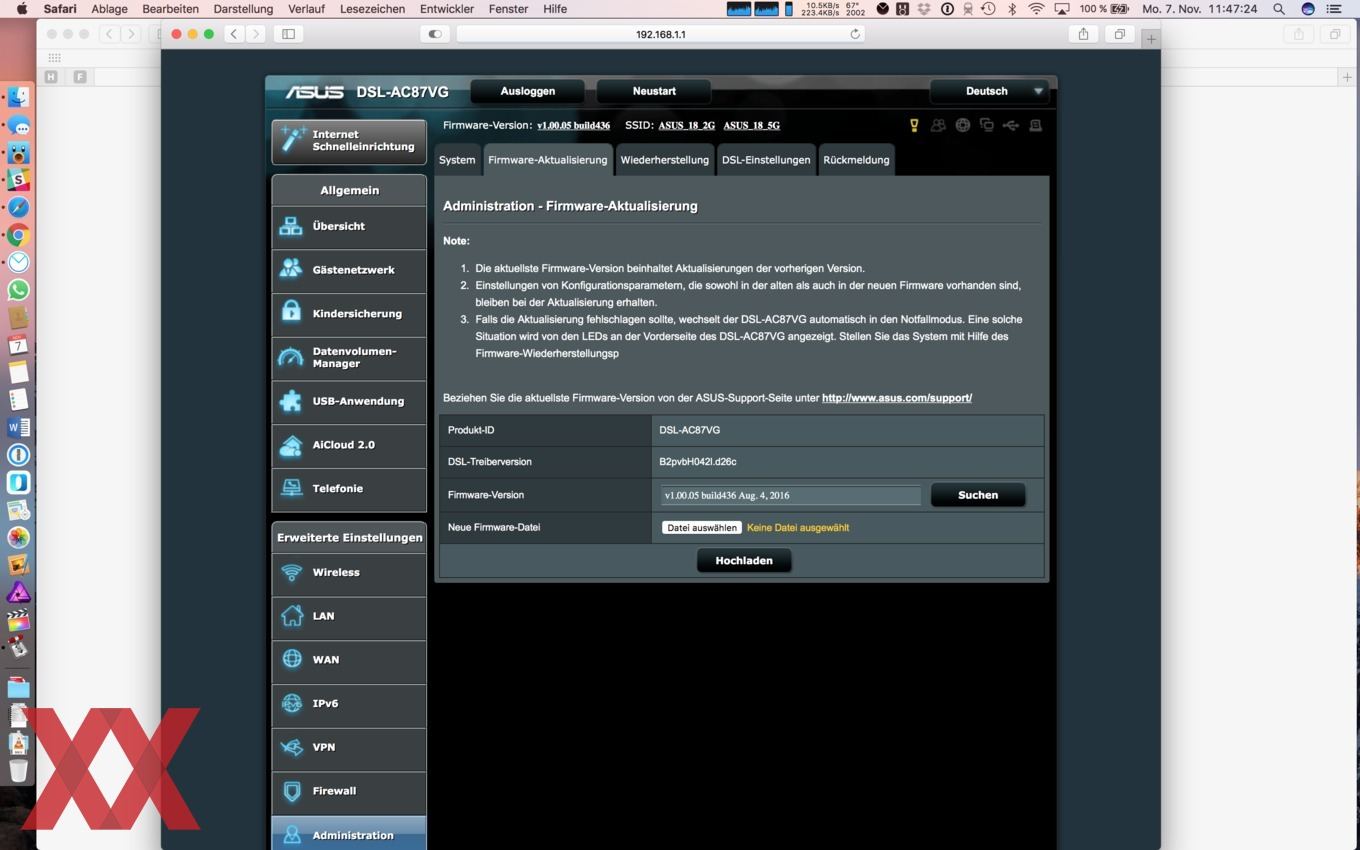Click the Bluetooth icon in menu bar
The image size is (1360, 850).
[x=1012, y=9]
